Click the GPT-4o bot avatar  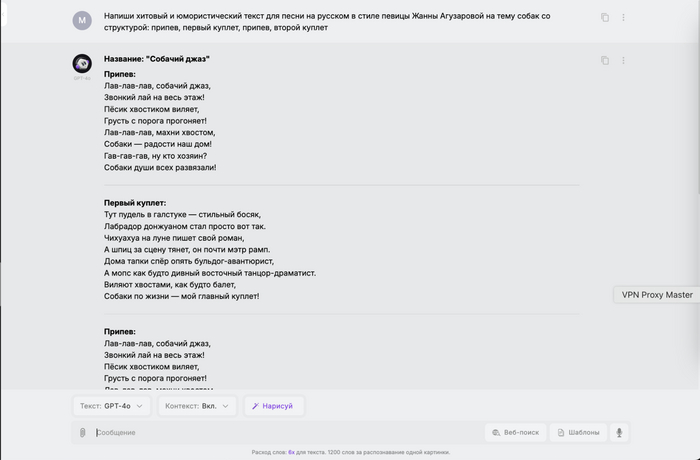click(82, 64)
